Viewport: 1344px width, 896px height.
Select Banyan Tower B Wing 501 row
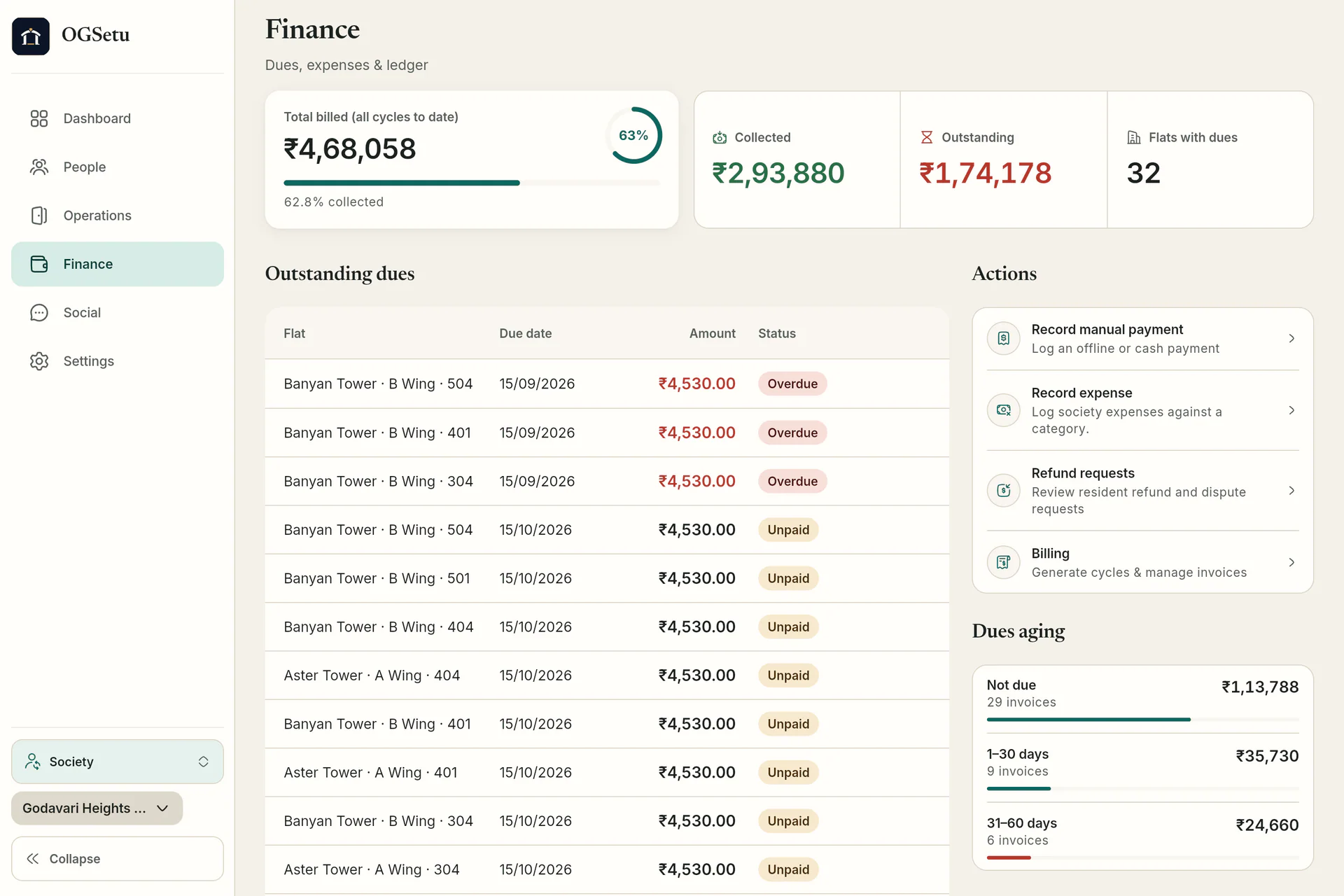coord(607,578)
